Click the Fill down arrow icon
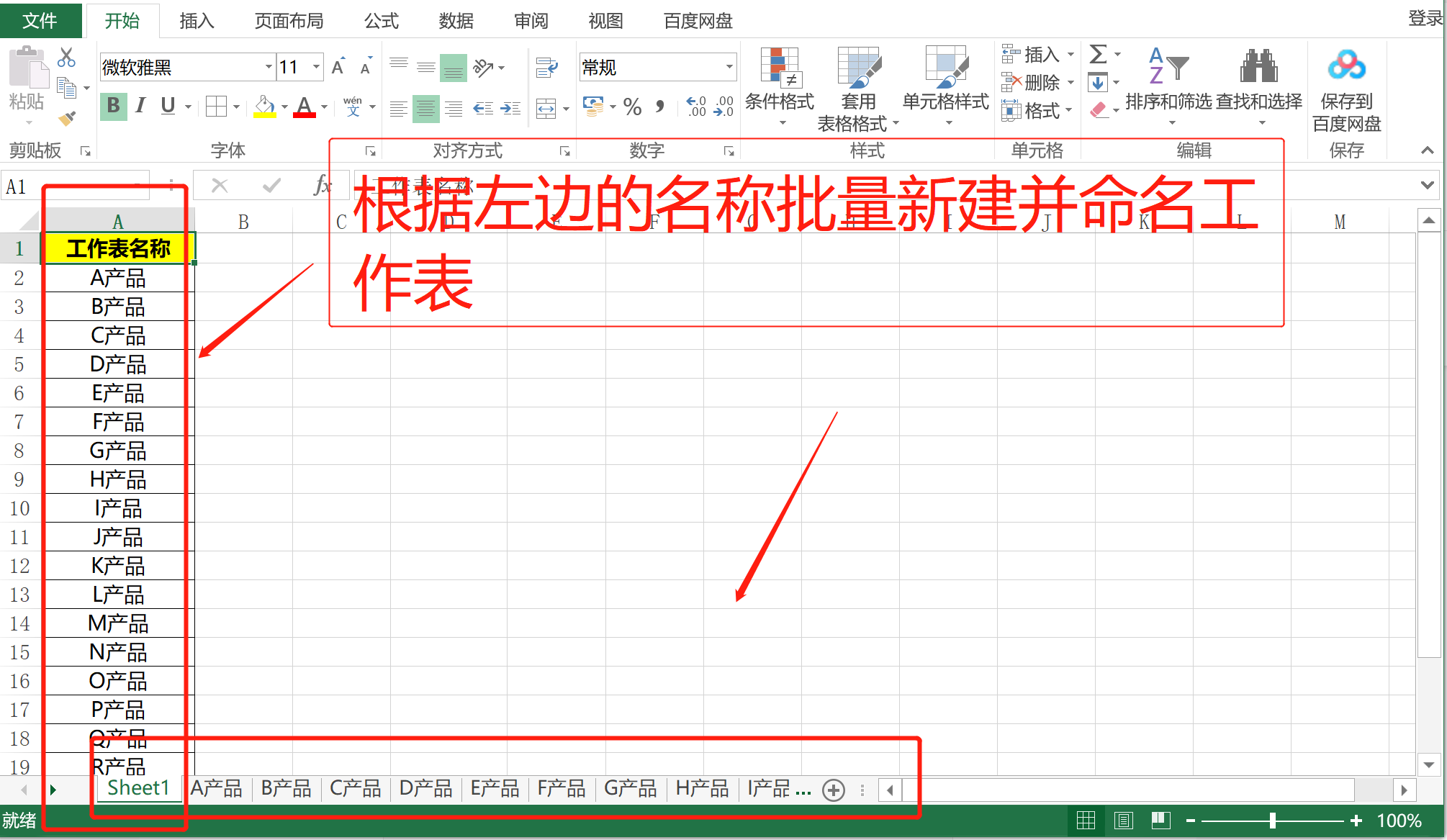Image resolution: width=1447 pixels, height=840 pixels. 1098,82
